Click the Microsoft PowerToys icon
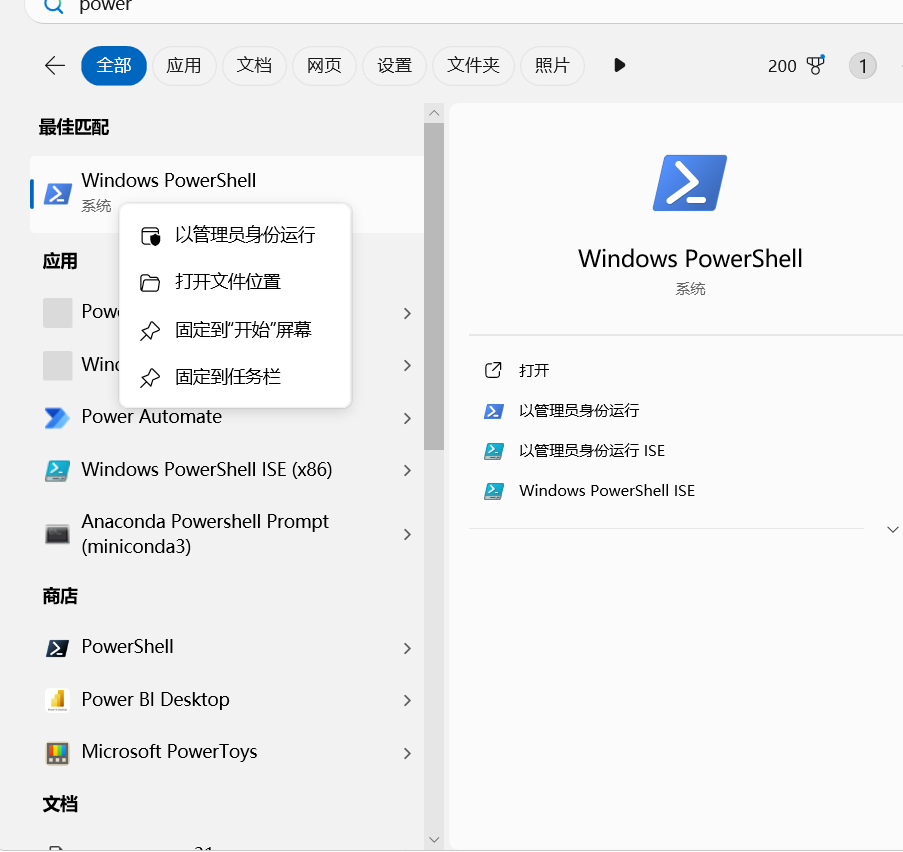The height and width of the screenshot is (852, 903). click(x=57, y=753)
